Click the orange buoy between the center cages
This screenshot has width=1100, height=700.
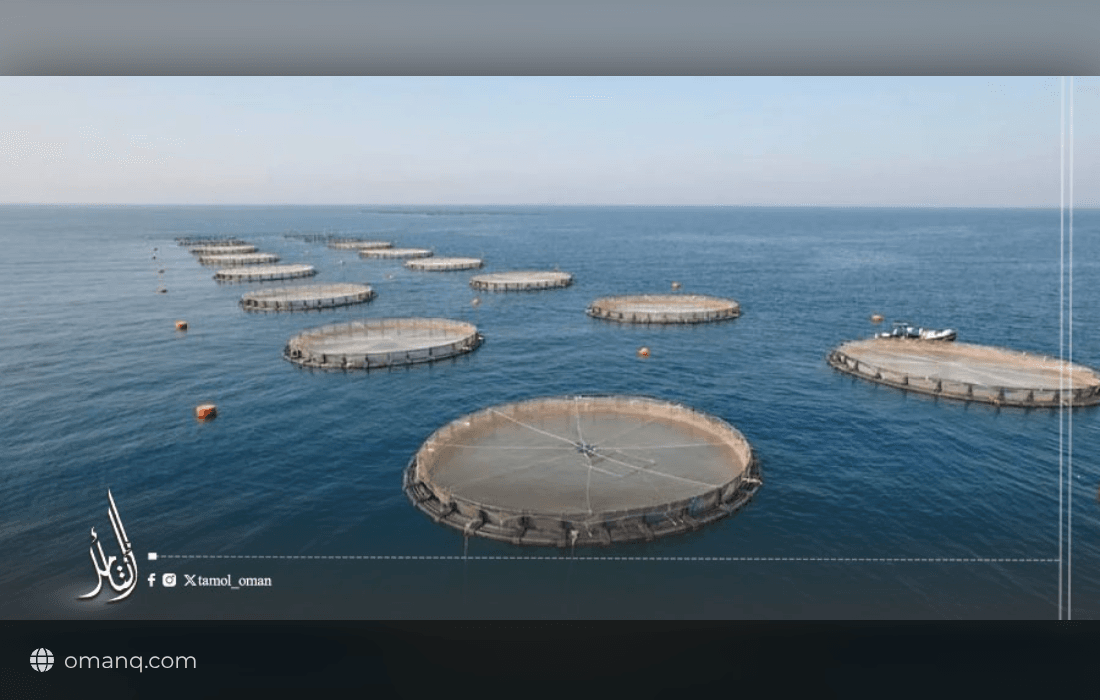point(643,352)
